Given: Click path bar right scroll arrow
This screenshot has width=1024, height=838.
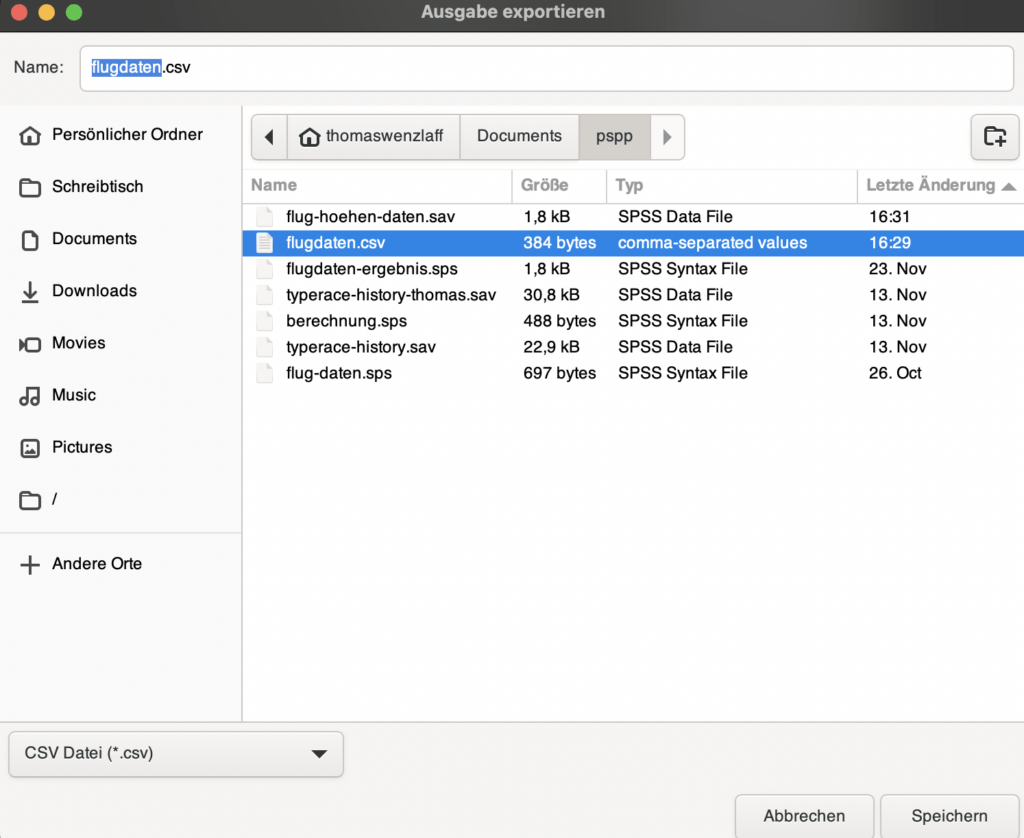Looking at the screenshot, I should click(x=667, y=137).
